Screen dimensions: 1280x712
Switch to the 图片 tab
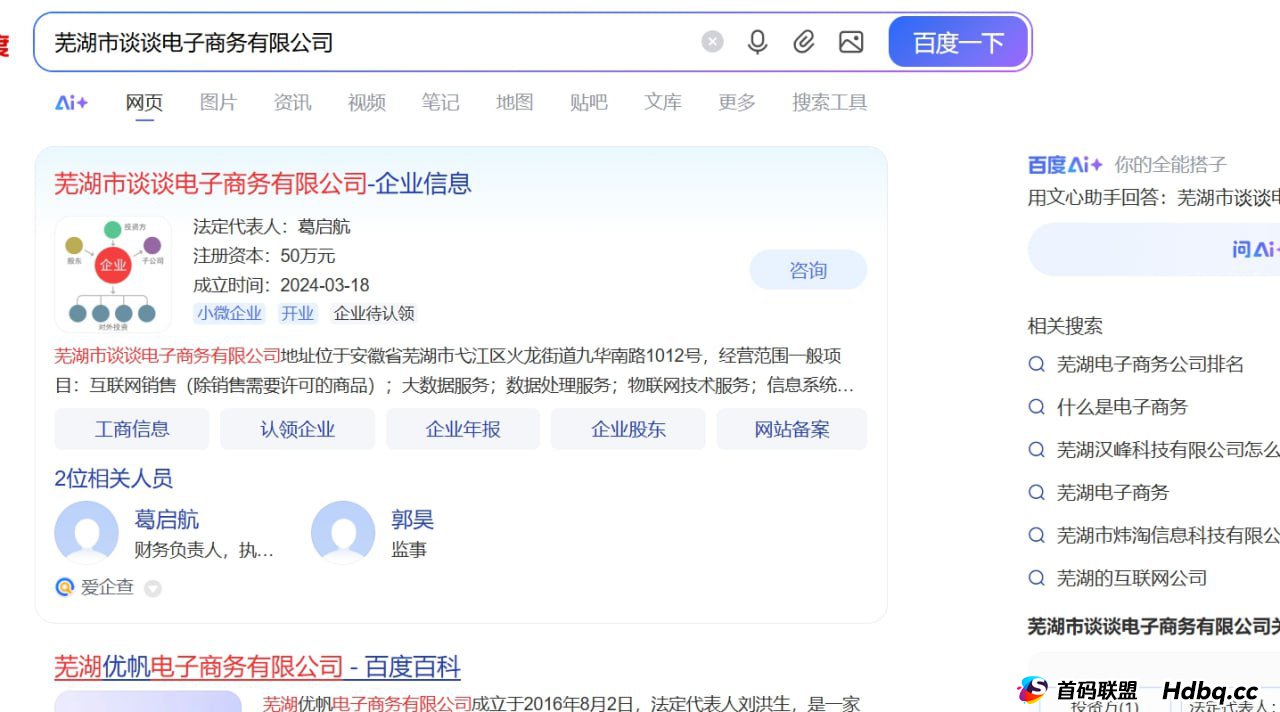[218, 101]
